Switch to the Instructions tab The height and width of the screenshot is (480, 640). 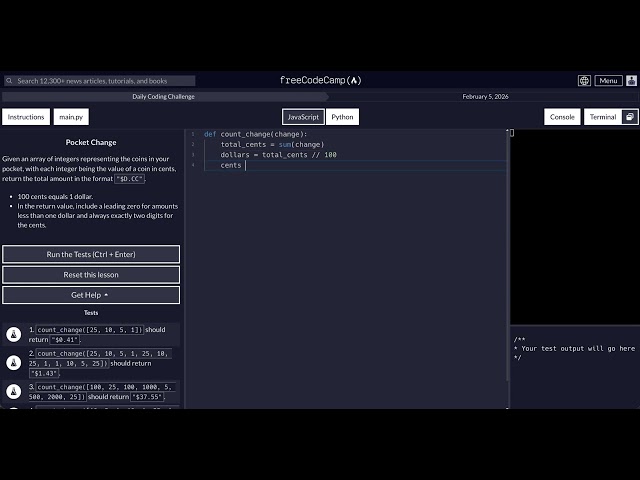[x=26, y=117]
